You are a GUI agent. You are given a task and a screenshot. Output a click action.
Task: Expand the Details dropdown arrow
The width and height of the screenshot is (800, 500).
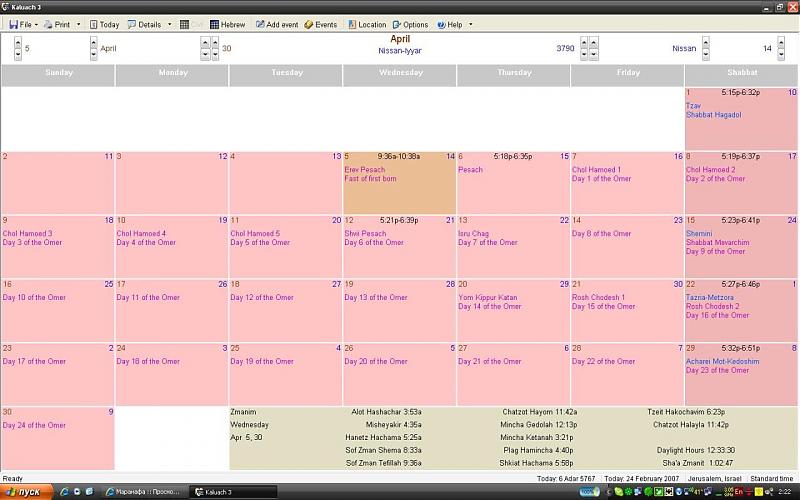pos(169,24)
